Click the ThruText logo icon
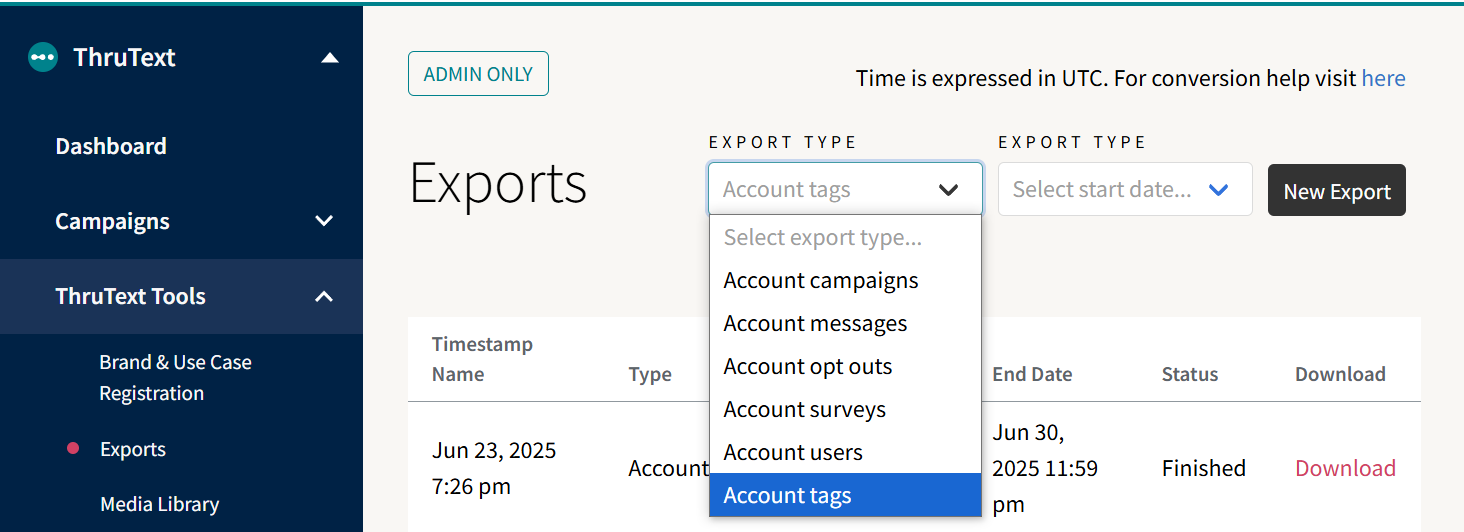This screenshot has width=1464, height=532. [x=43, y=57]
